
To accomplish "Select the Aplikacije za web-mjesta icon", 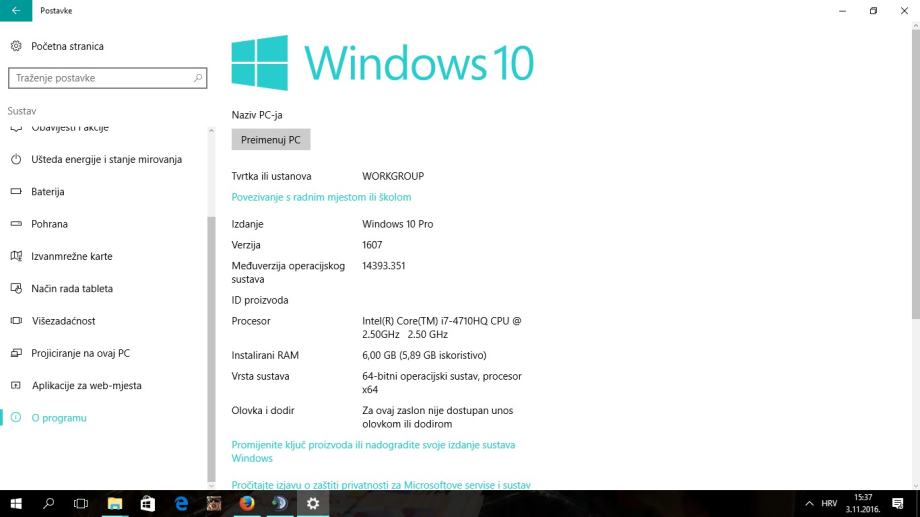I will pyautogui.click(x=16, y=385).
